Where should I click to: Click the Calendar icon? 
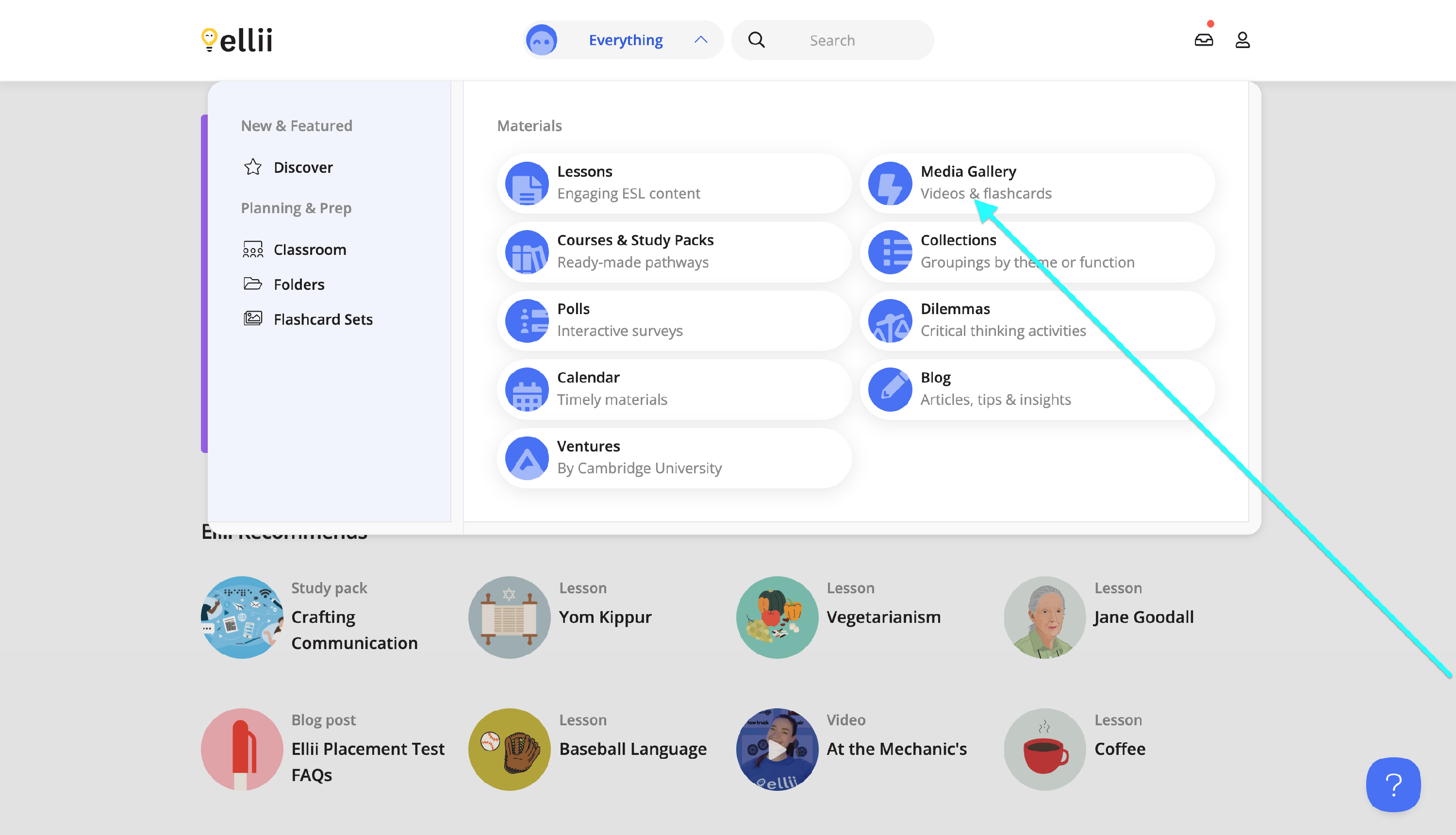(527, 389)
